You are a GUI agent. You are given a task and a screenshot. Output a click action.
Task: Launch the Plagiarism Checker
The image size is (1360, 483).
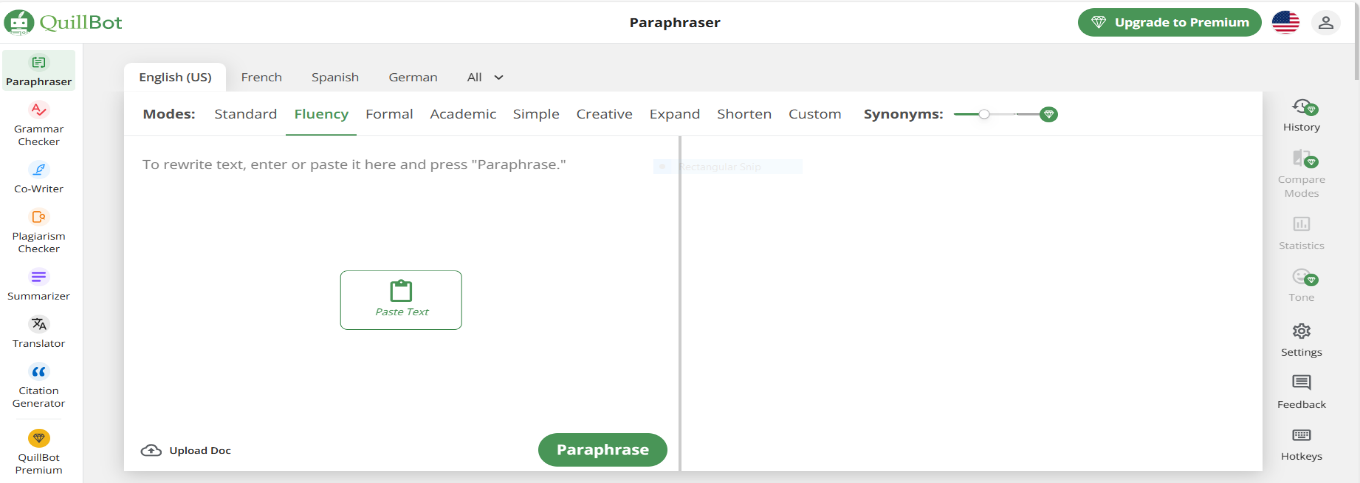pyautogui.click(x=39, y=230)
